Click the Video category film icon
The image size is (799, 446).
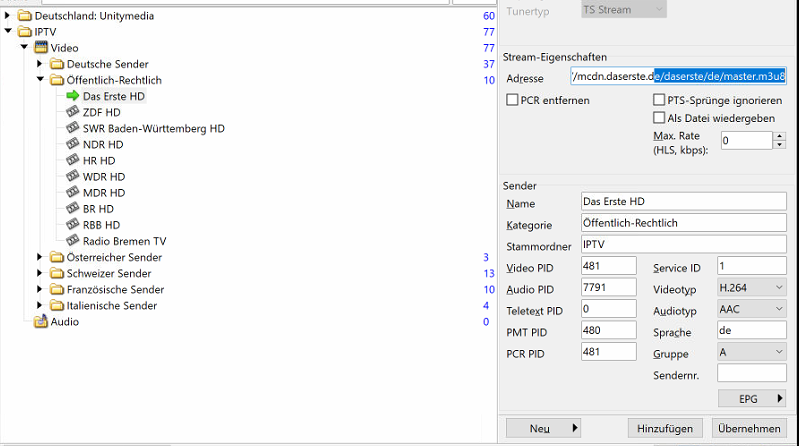41,48
